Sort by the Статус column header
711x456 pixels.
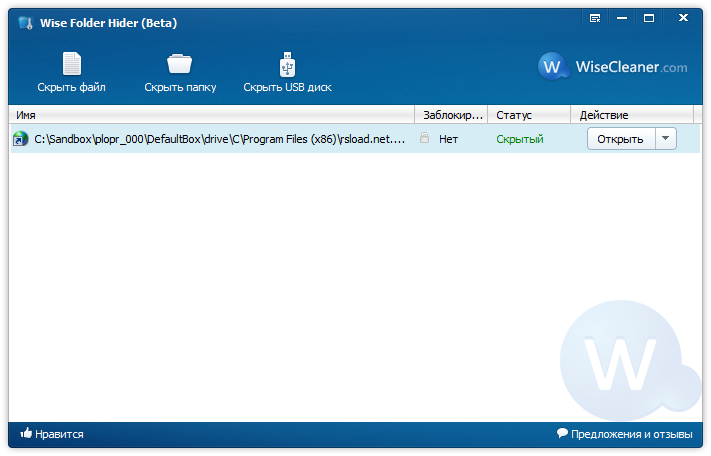point(529,115)
